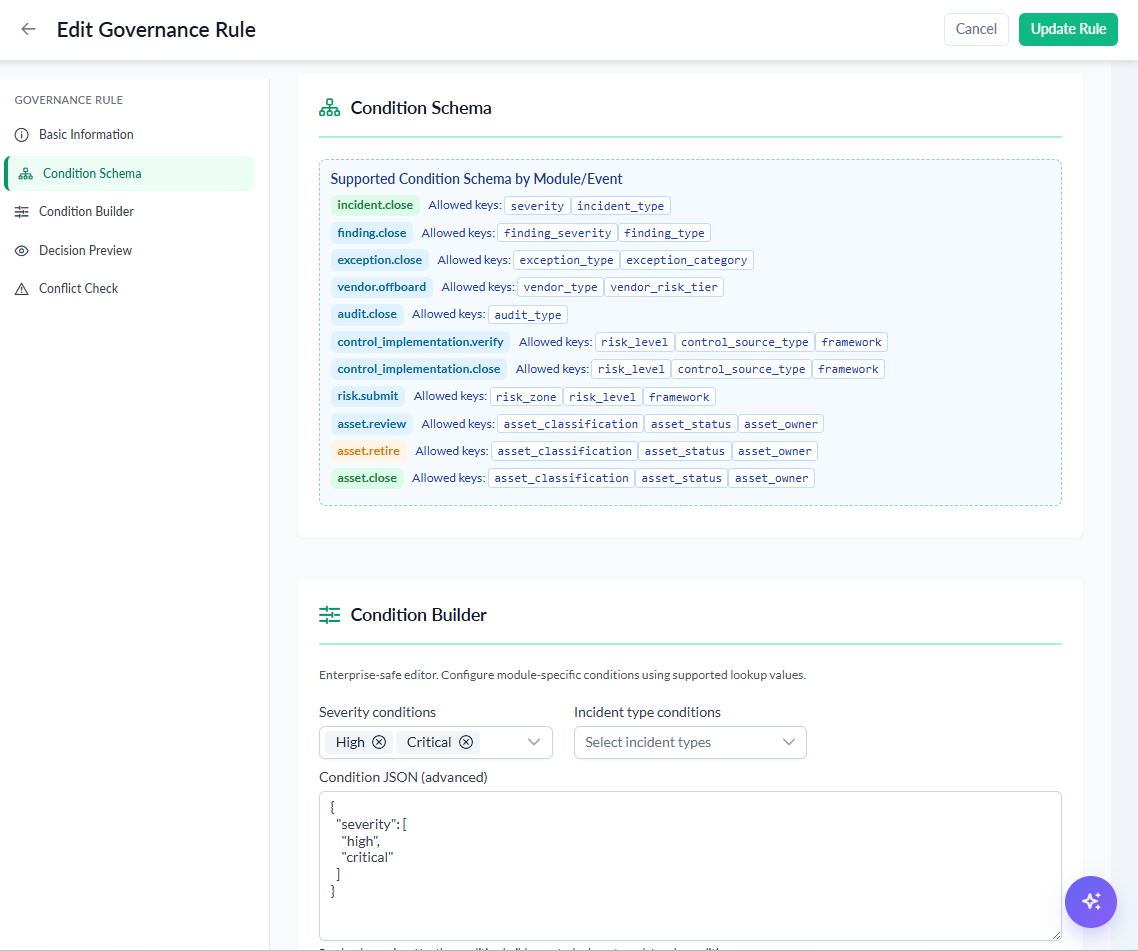Screen dimensions: 1138x951
Task: Click the vendor.offboard event badge
Action: click(x=382, y=287)
